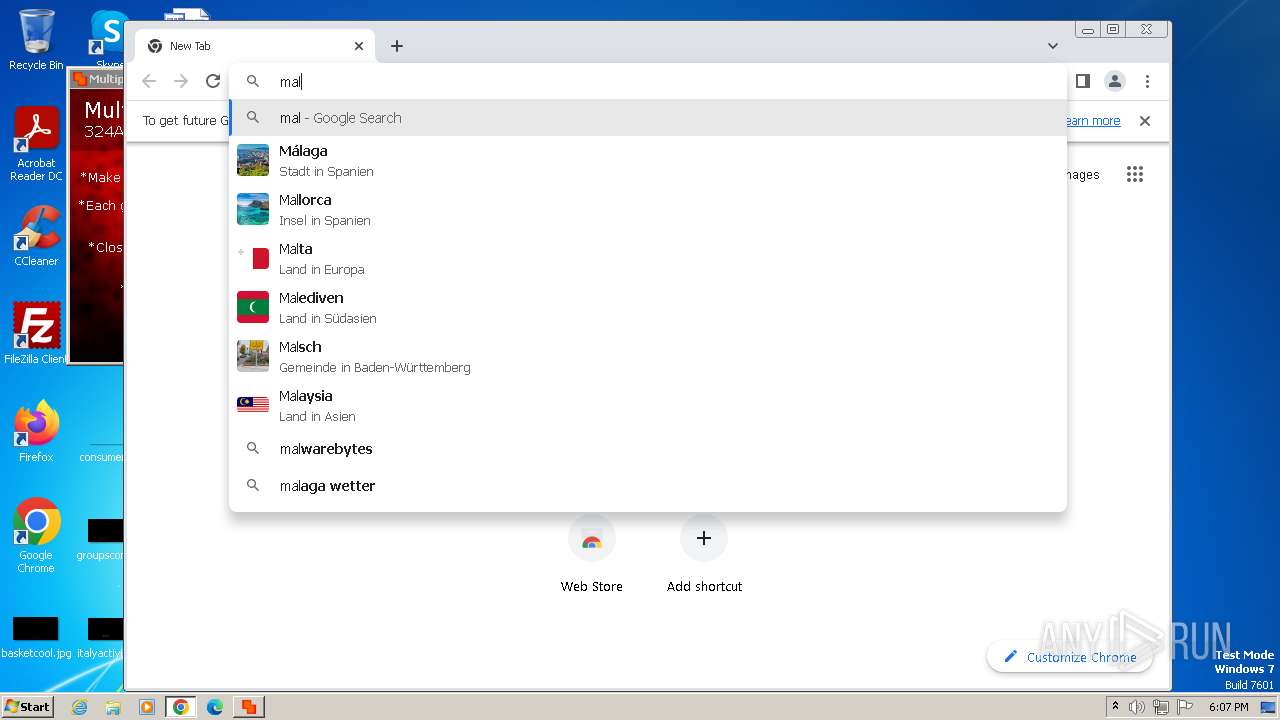Open FileZilla Client desktop icon
Viewport: 1280px width, 720px height.
pyautogui.click(x=36, y=333)
